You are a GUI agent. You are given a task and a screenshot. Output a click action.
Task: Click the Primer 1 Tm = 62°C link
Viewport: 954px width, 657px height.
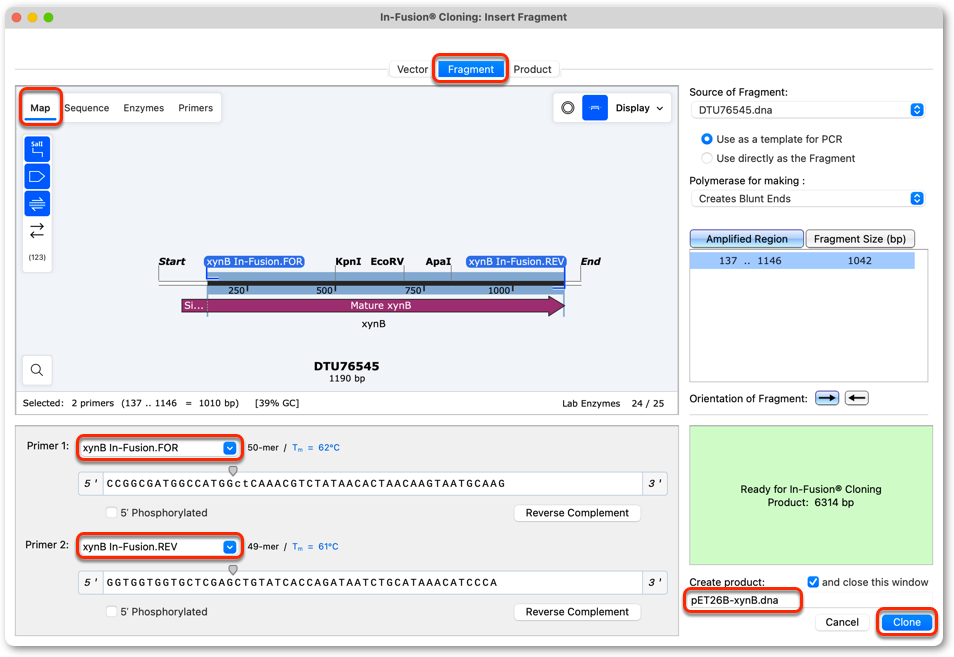point(316,448)
